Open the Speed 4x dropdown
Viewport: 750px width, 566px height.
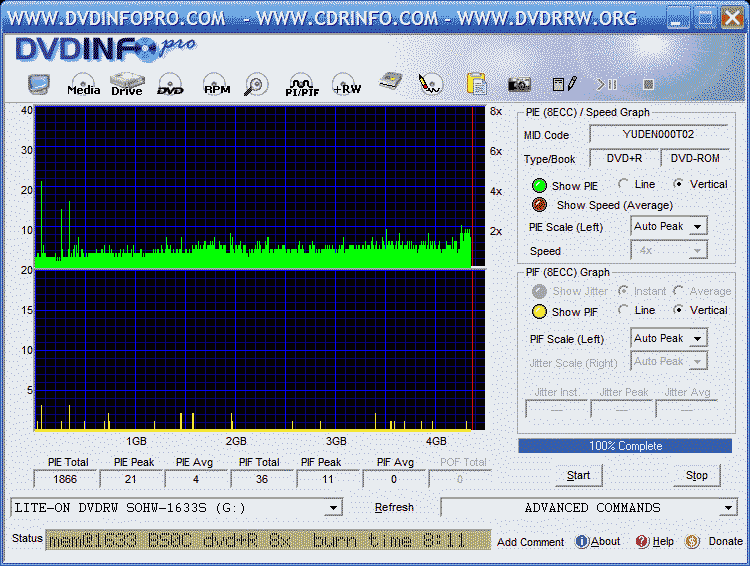tap(669, 250)
